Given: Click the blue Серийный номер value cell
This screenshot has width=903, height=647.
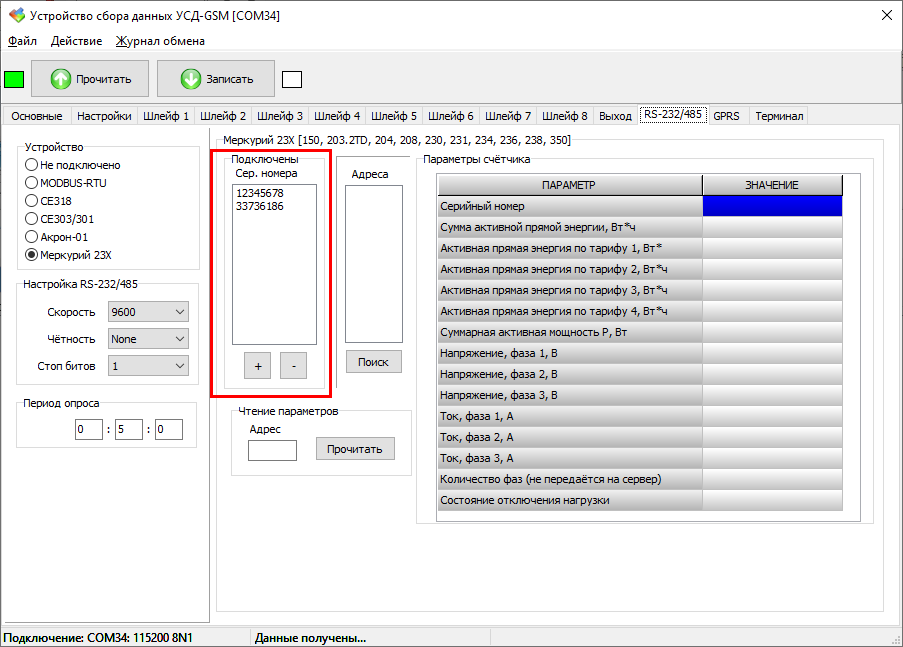Looking at the screenshot, I should tap(772, 206).
